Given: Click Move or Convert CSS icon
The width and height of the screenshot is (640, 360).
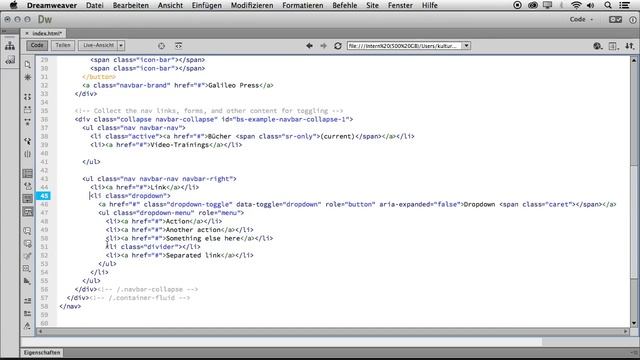Looking at the screenshot, I should coord(28,281).
